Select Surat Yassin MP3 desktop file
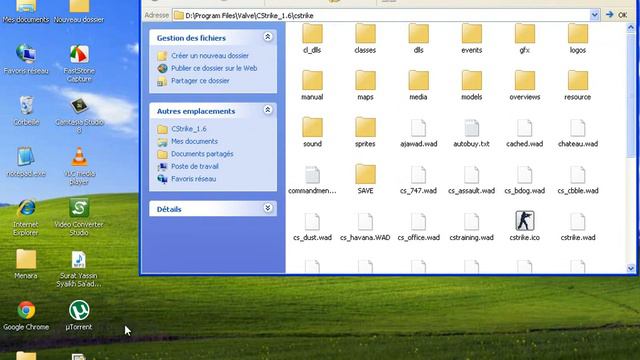Screen dimensions: 640x360 pyautogui.click(x=79, y=269)
